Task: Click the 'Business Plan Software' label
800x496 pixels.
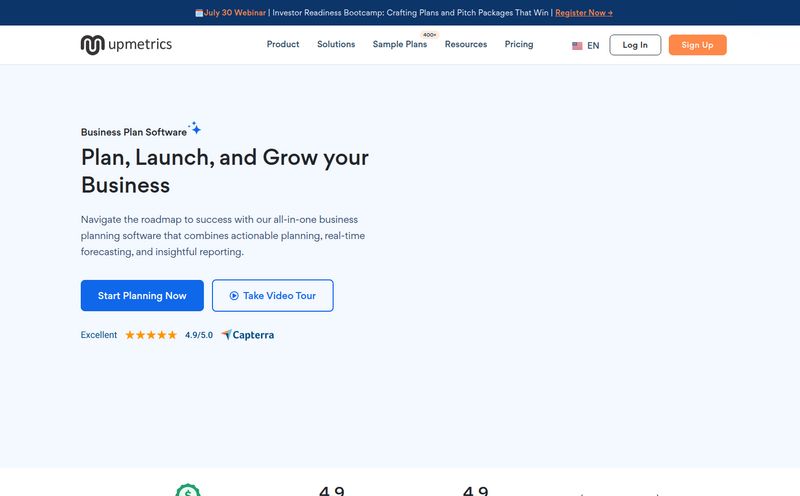Action: tap(134, 132)
